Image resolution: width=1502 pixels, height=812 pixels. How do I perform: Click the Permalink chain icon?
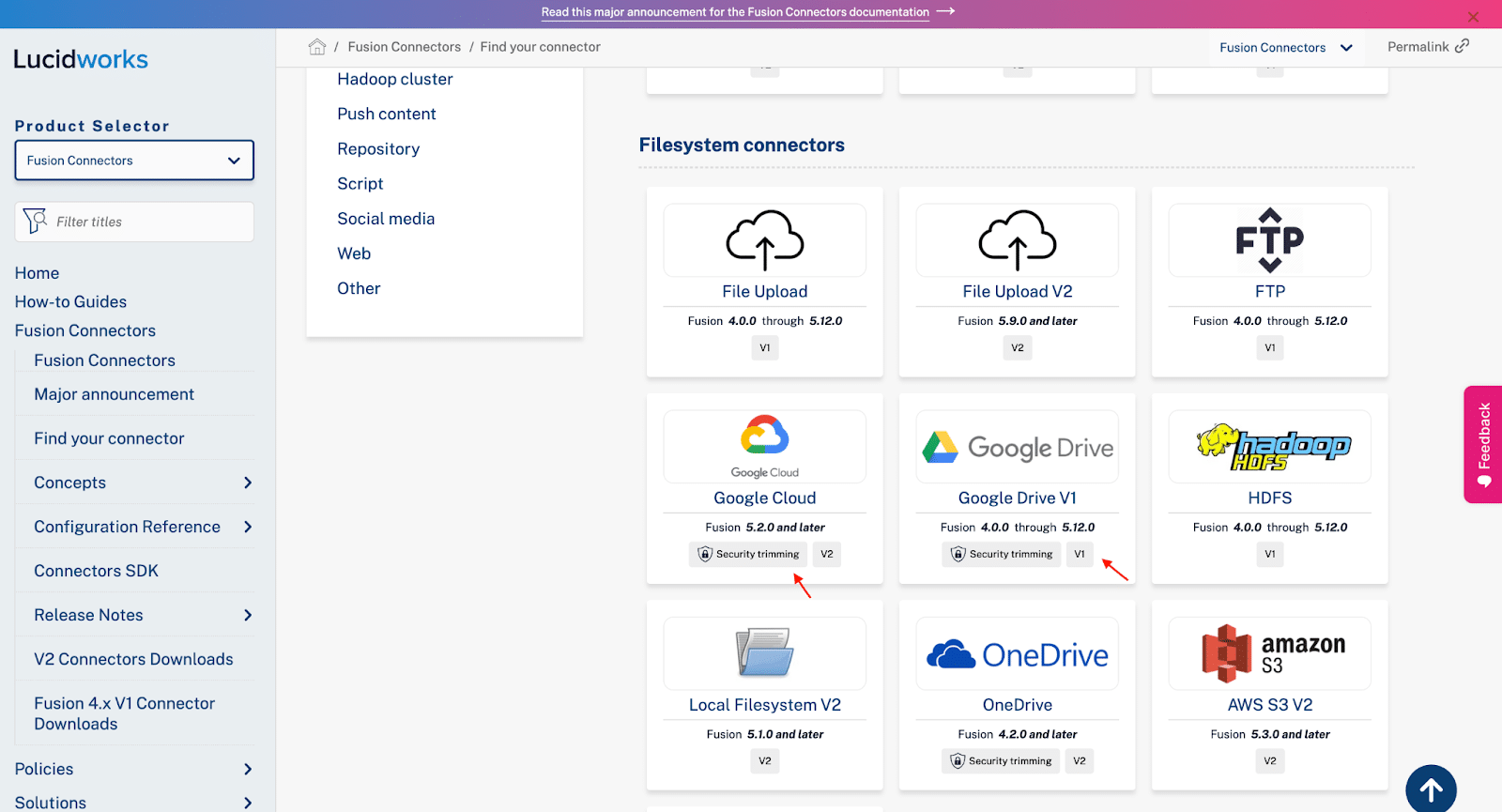click(x=1462, y=46)
